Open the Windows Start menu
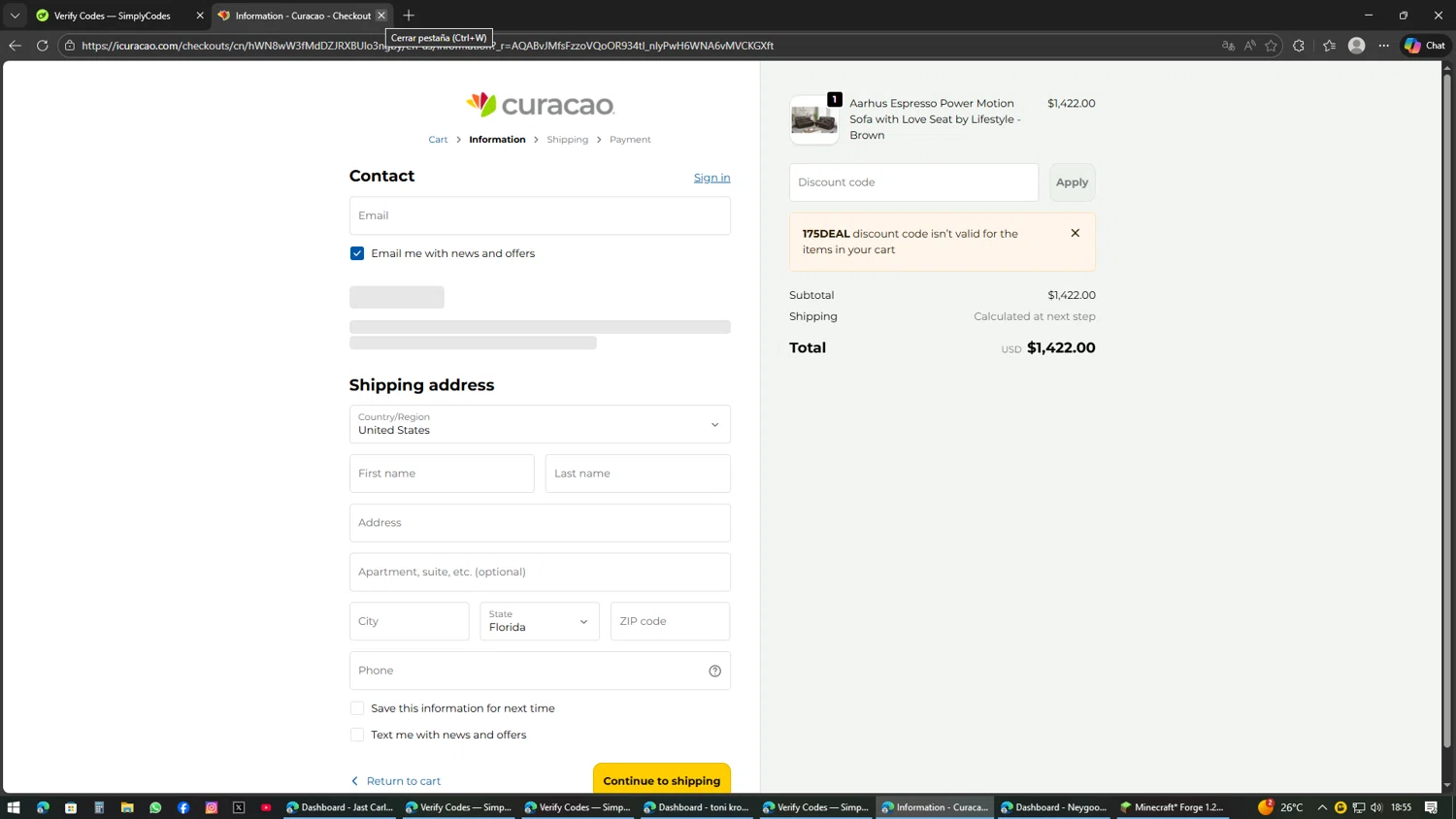Viewport: 1456px width, 819px height. [14, 807]
